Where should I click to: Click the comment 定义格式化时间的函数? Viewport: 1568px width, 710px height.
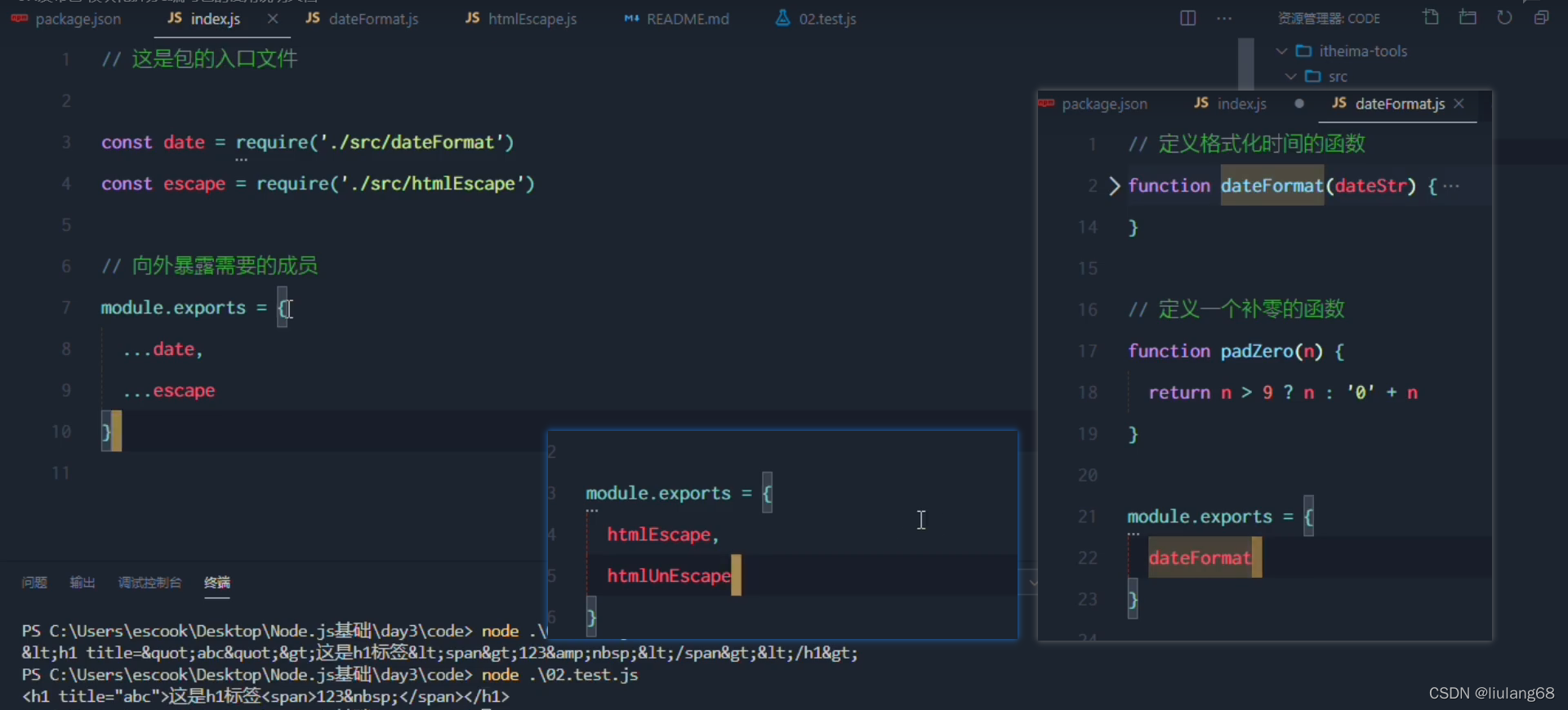click(1247, 144)
